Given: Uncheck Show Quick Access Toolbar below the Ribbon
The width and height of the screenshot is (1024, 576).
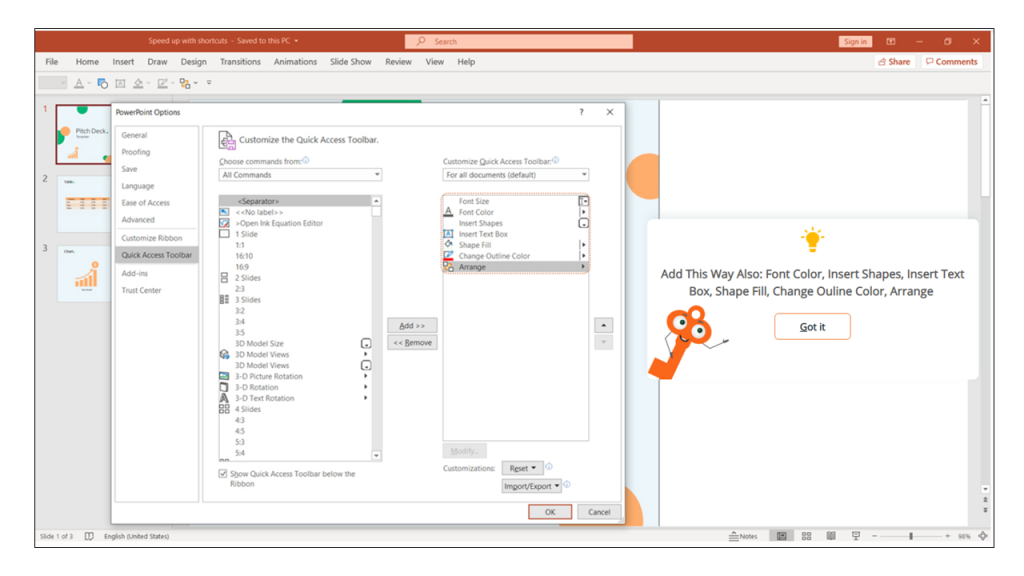Looking at the screenshot, I should pos(222,472).
